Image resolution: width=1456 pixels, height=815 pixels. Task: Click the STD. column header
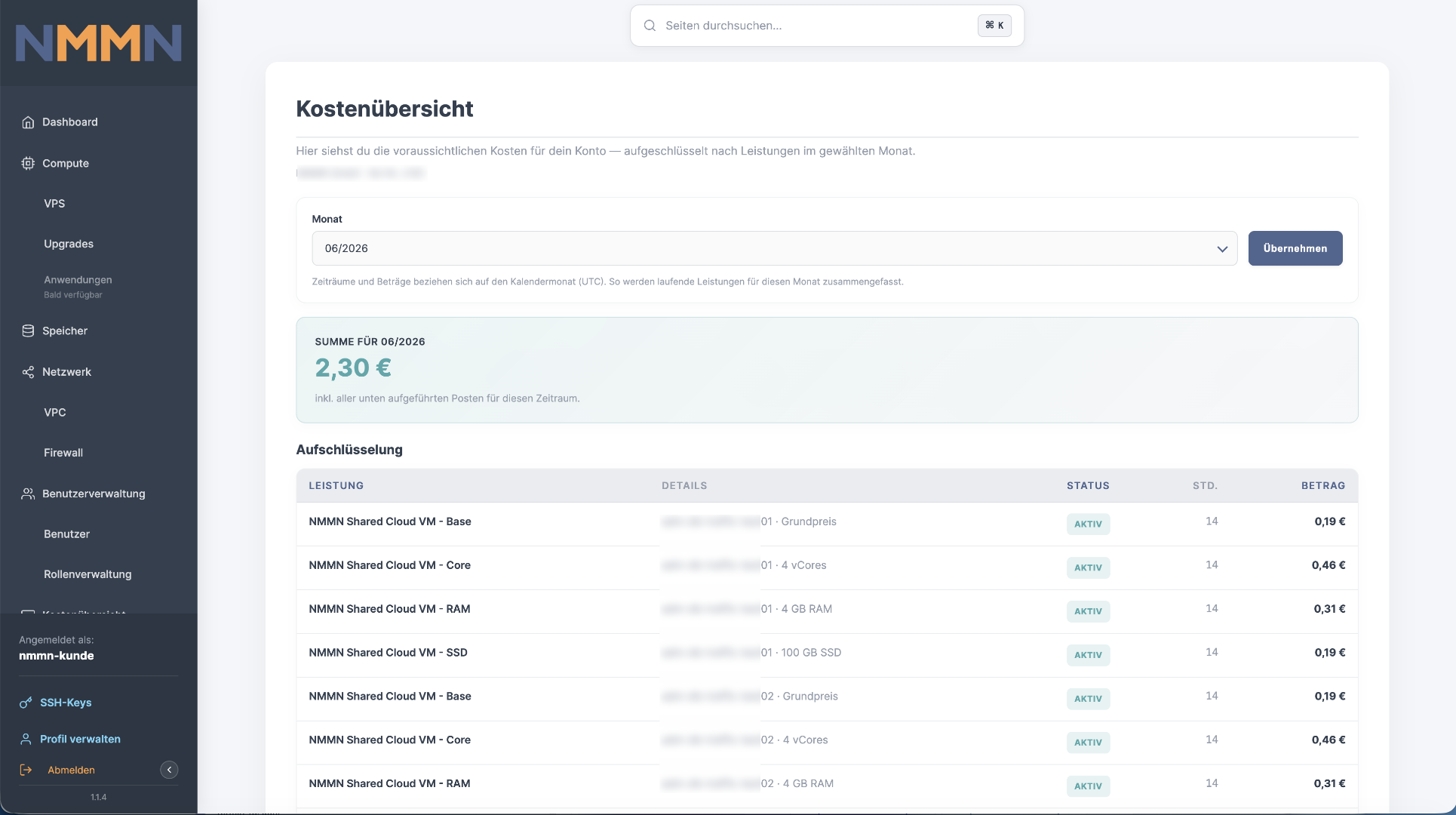click(x=1205, y=485)
